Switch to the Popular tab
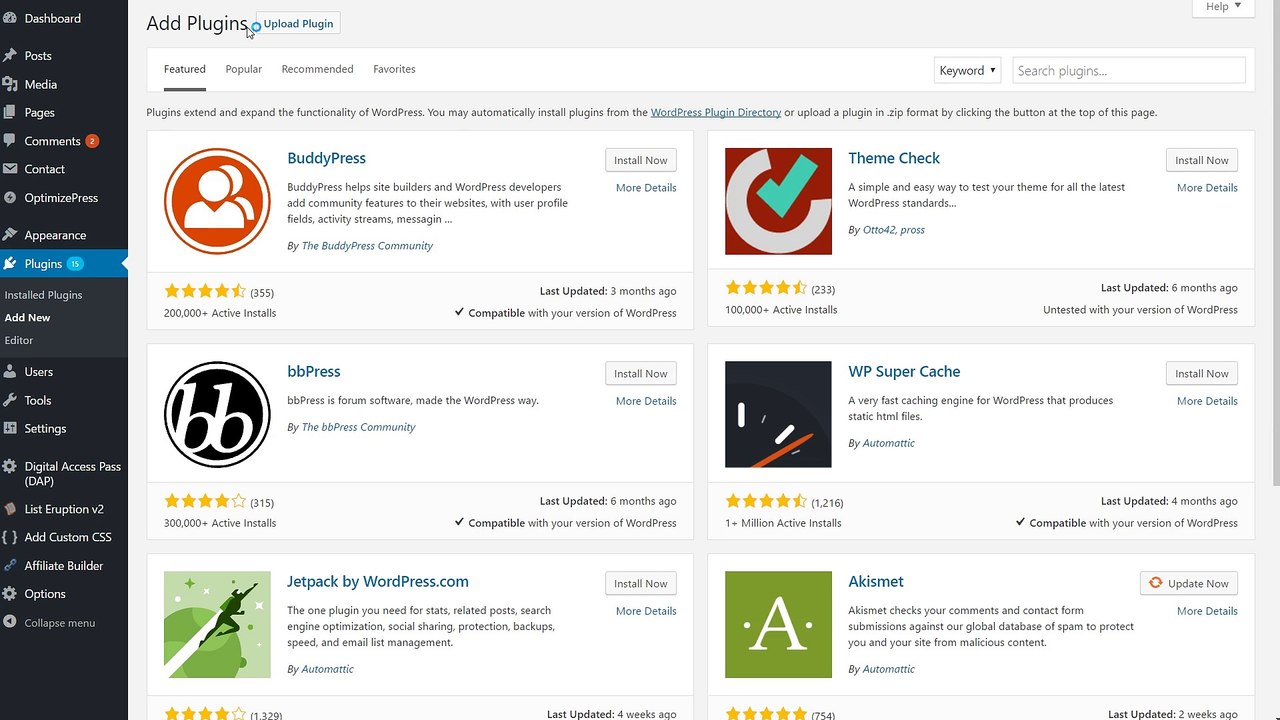 coord(243,69)
